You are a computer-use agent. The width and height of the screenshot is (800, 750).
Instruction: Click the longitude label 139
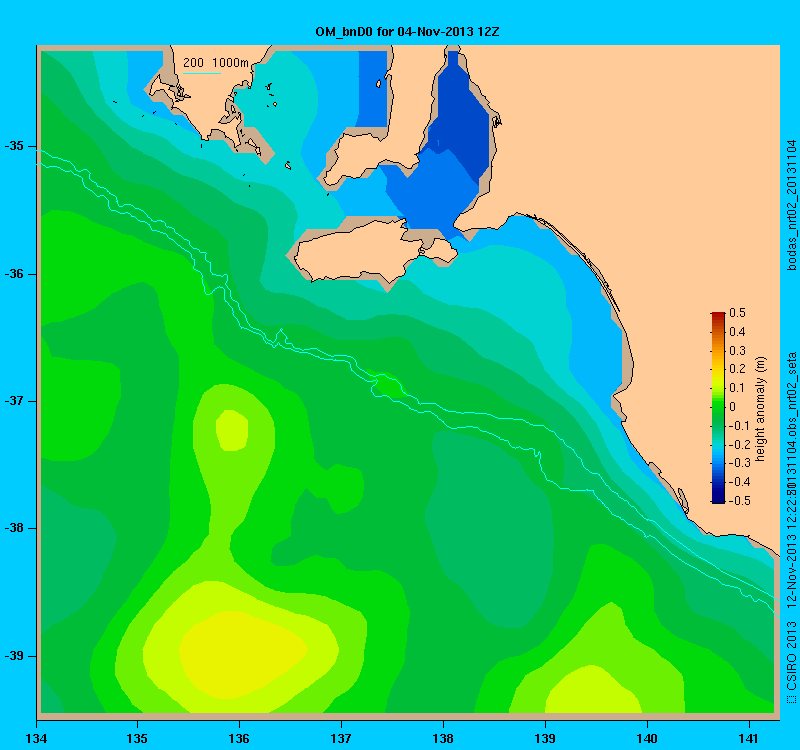pyautogui.click(x=545, y=739)
